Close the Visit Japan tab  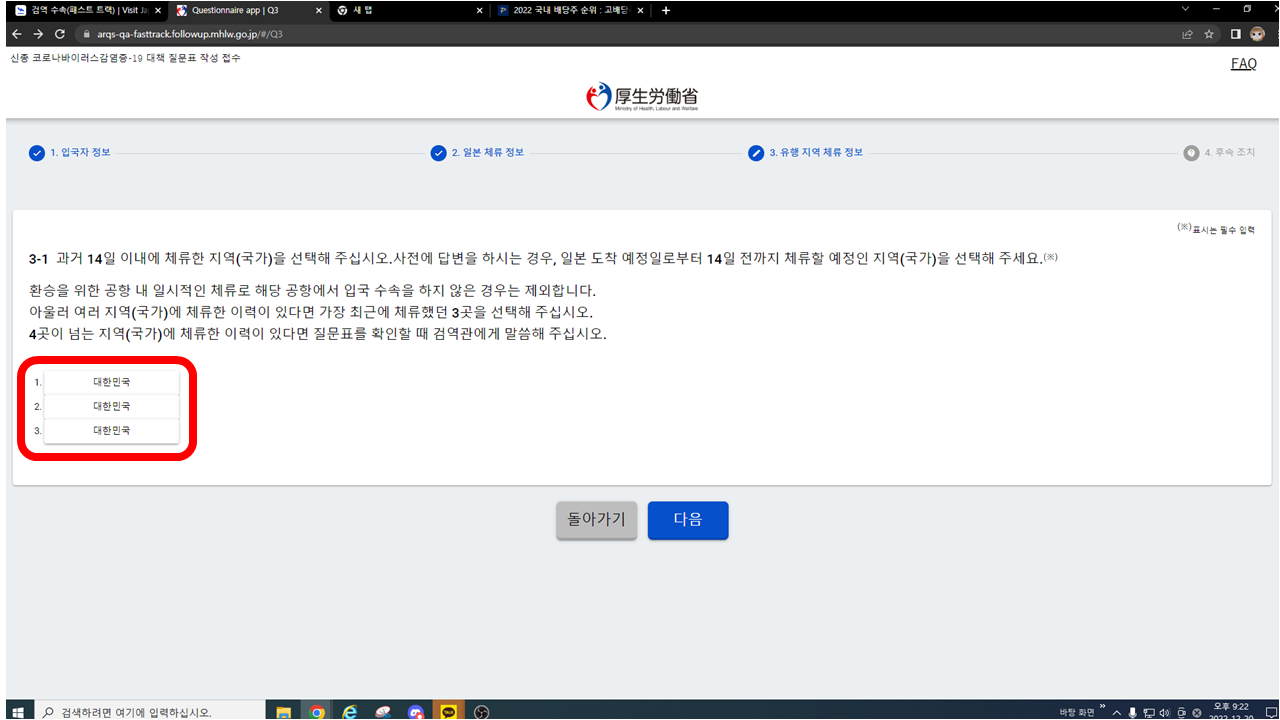[x=157, y=10]
